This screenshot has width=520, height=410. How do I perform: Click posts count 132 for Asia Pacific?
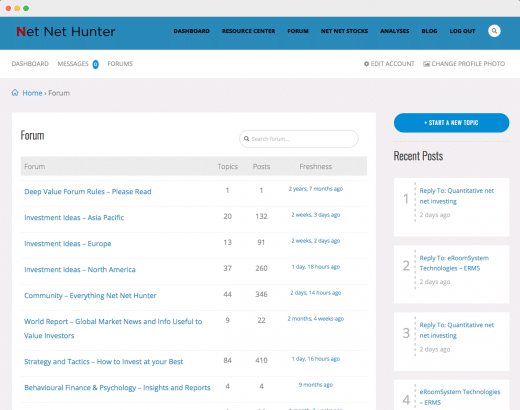coord(261,216)
